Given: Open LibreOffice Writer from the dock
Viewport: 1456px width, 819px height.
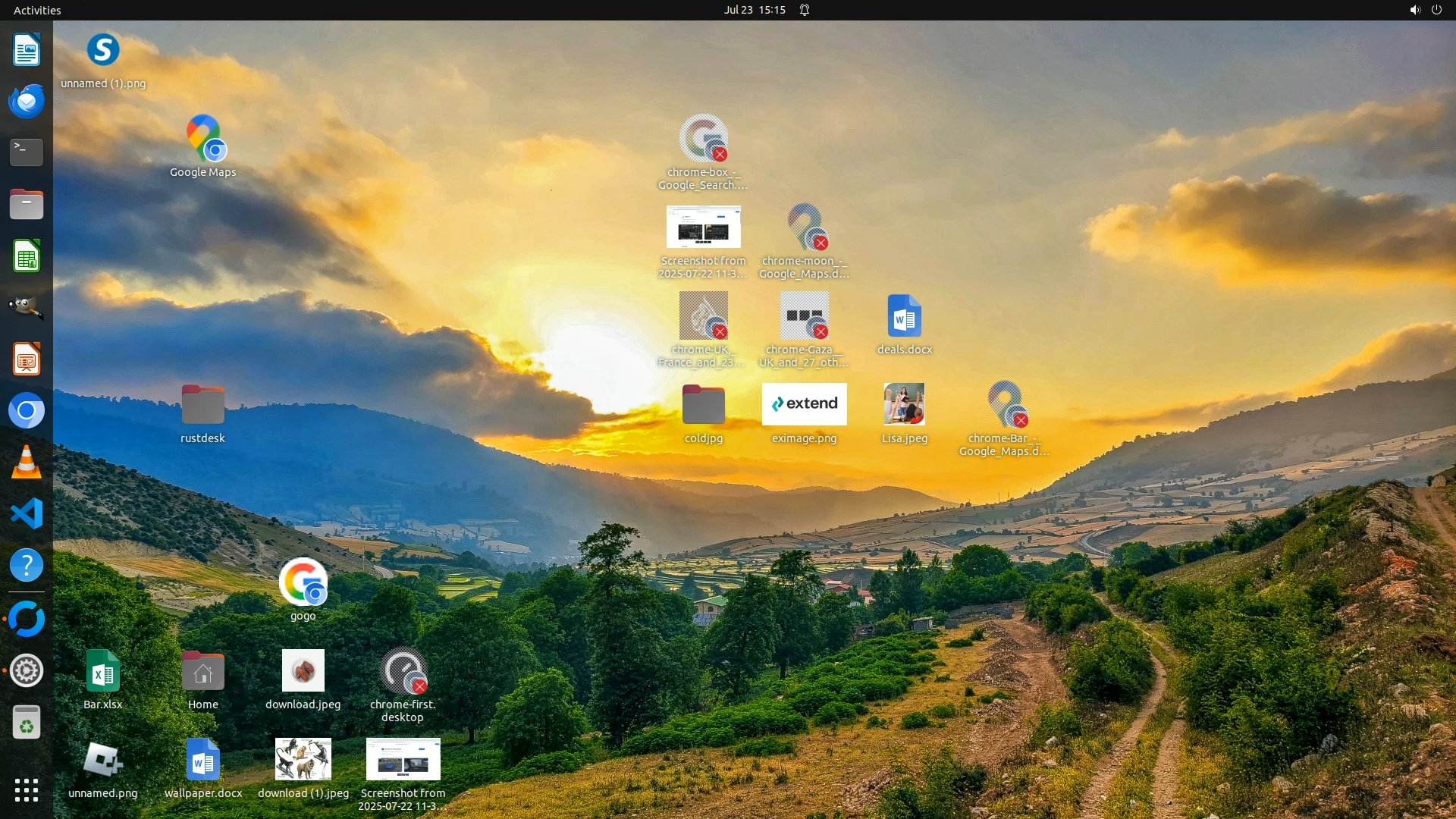Looking at the screenshot, I should point(26,50).
